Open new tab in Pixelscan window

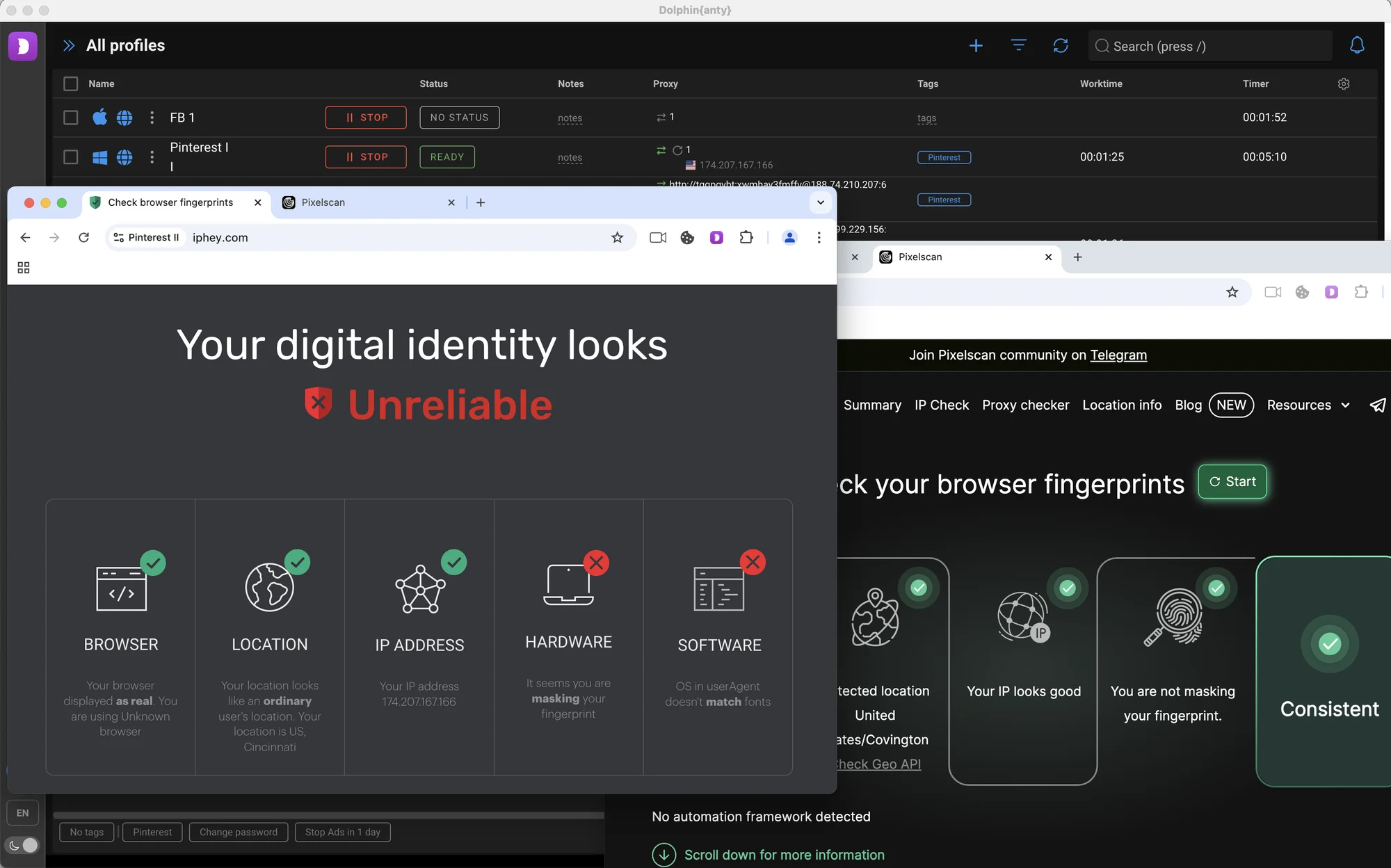[x=1077, y=257]
